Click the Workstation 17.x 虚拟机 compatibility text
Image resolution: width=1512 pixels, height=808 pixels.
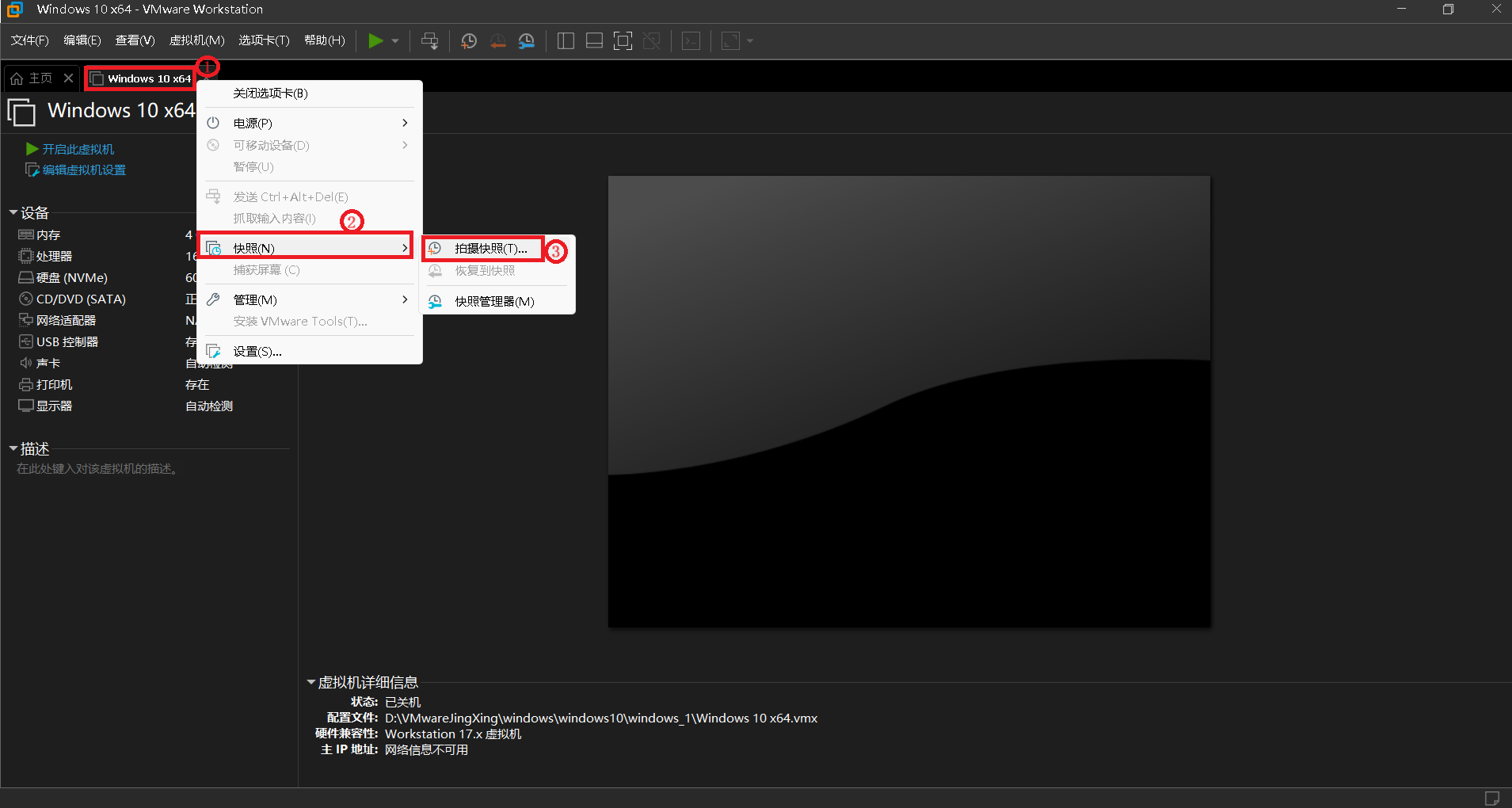point(453,734)
